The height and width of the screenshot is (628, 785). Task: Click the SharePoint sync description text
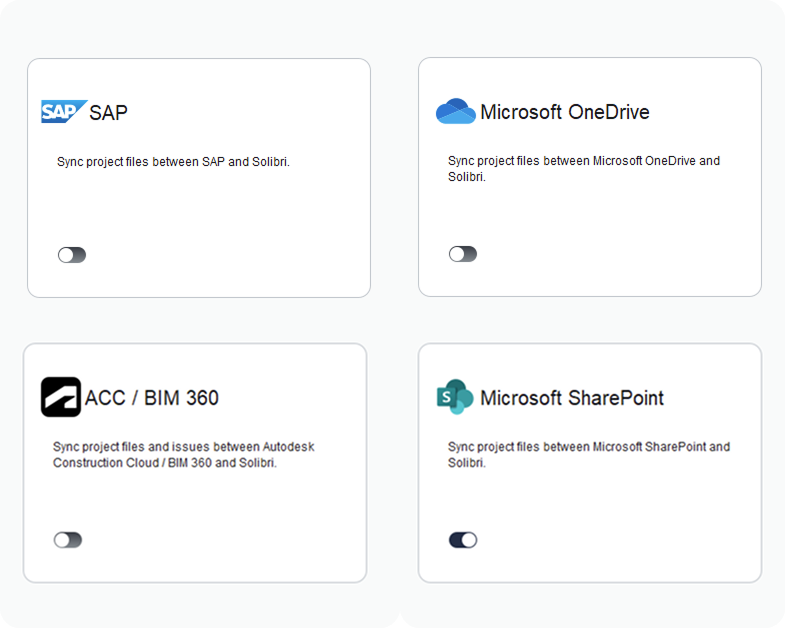pos(589,455)
